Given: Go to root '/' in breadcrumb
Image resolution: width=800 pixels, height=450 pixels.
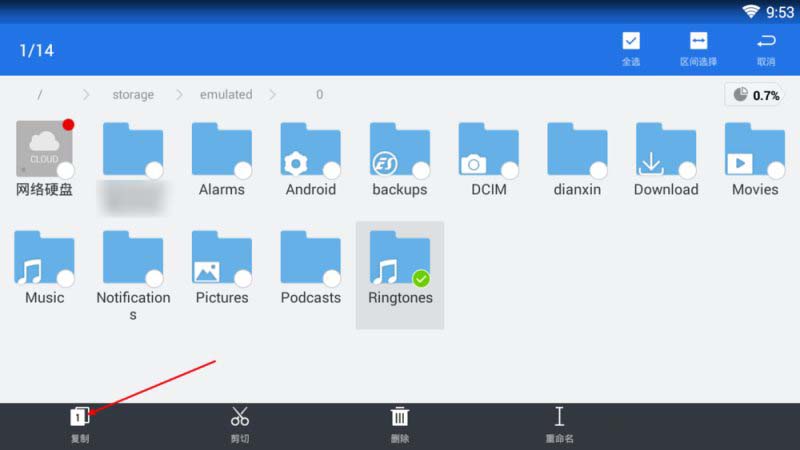Looking at the screenshot, I should tap(39, 94).
